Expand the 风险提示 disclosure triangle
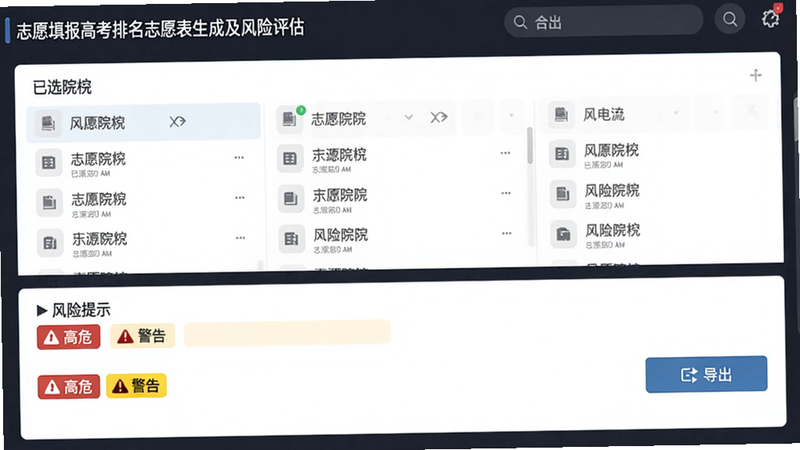This screenshot has width=800, height=450. [x=41, y=310]
